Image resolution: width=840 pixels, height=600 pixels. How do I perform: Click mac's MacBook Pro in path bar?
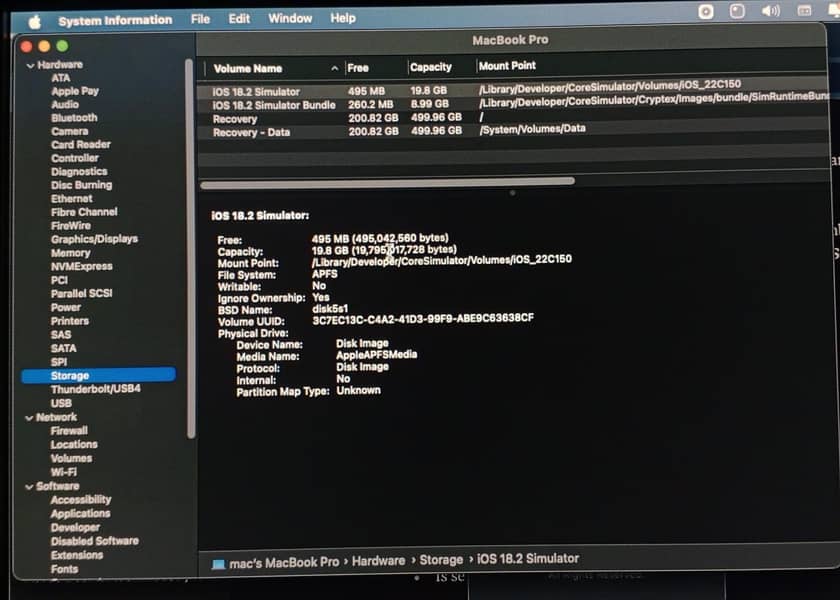click(x=284, y=563)
